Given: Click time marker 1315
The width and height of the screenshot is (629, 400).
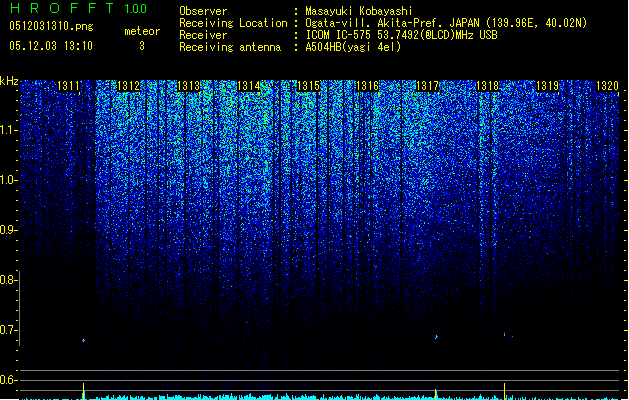Looking at the screenshot, I should tap(308, 86).
